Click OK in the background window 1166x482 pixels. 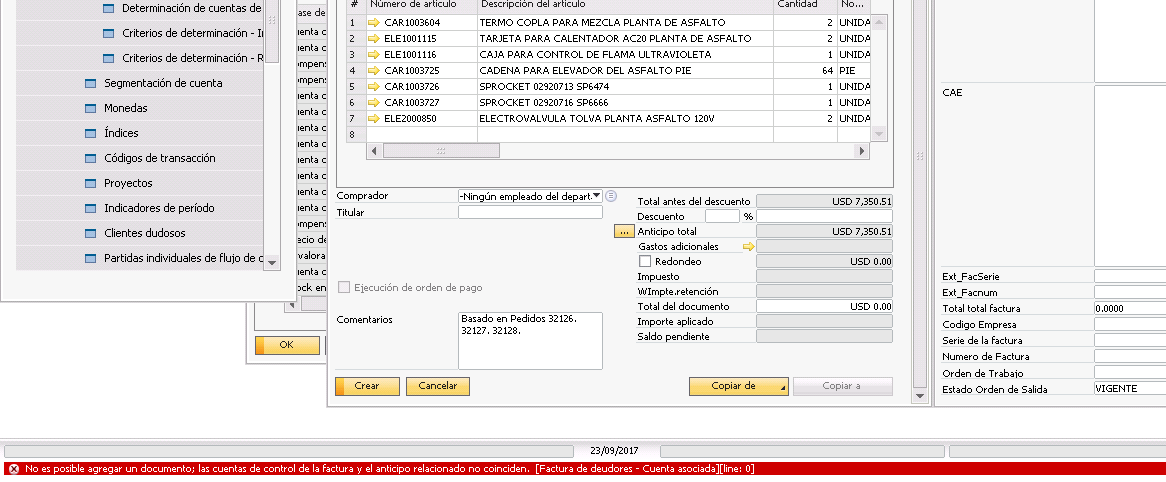[287, 345]
